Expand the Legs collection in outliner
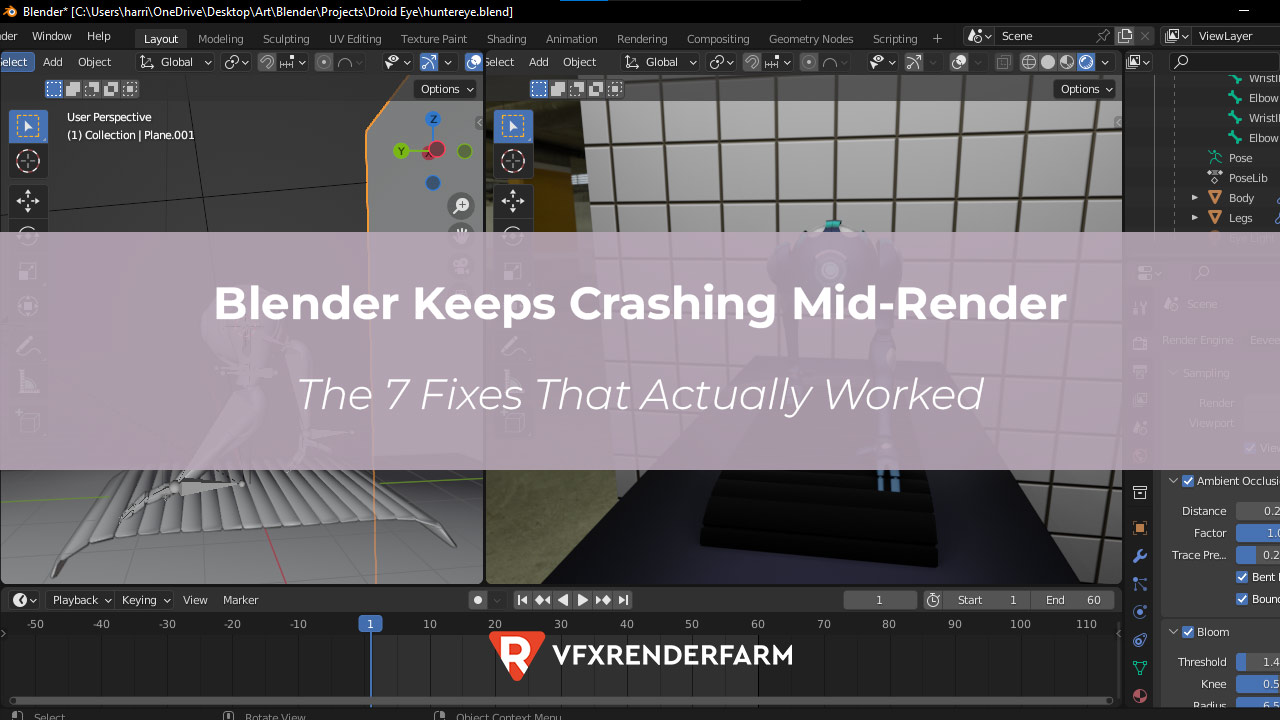1280x720 pixels. tap(1195, 218)
